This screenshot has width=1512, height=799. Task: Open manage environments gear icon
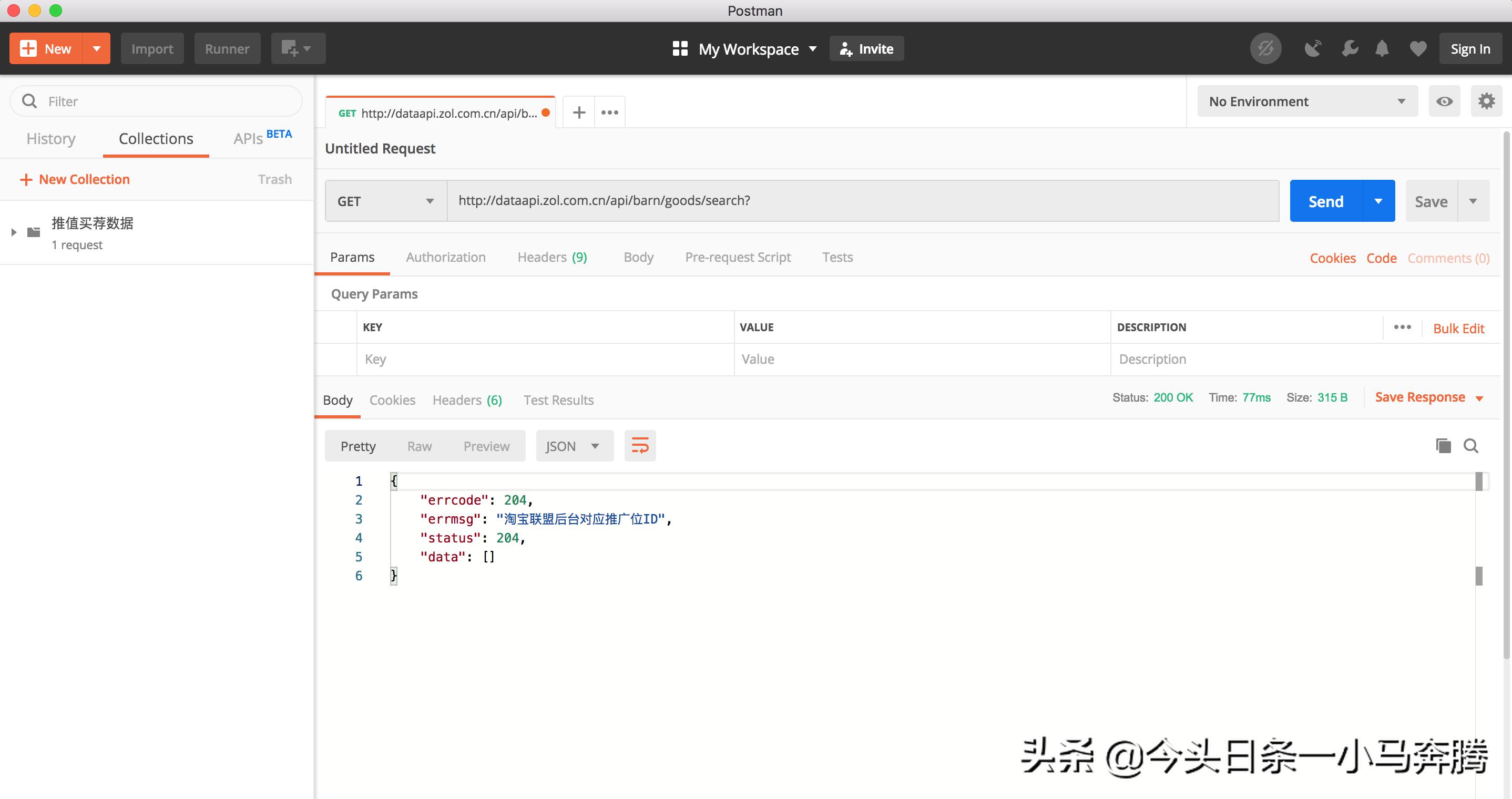pos(1486,101)
